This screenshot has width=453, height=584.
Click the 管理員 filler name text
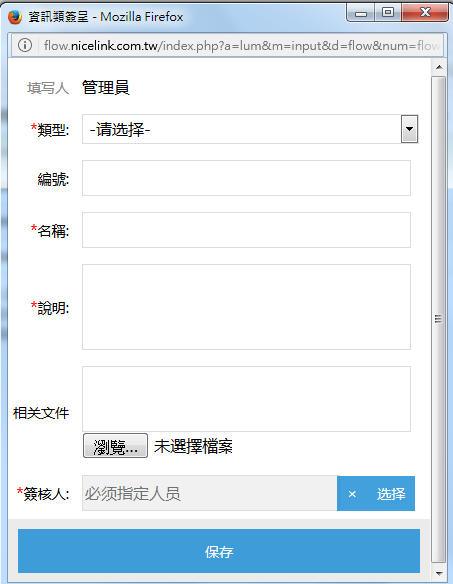106,88
